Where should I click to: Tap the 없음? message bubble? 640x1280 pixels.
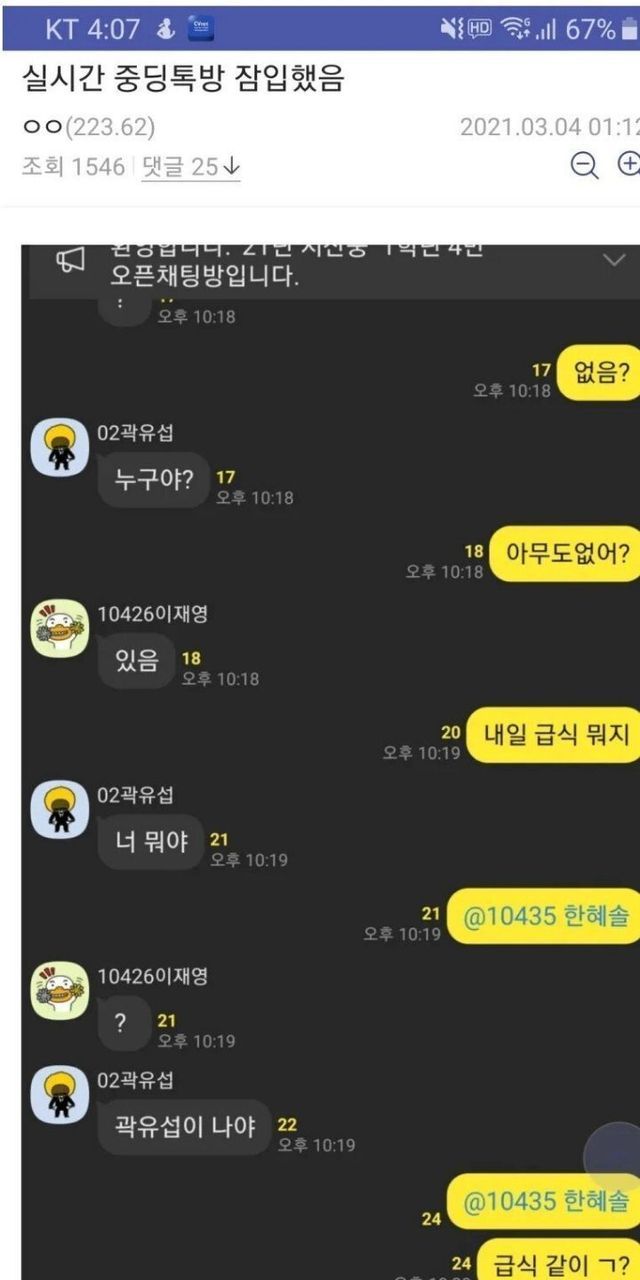(x=598, y=373)
